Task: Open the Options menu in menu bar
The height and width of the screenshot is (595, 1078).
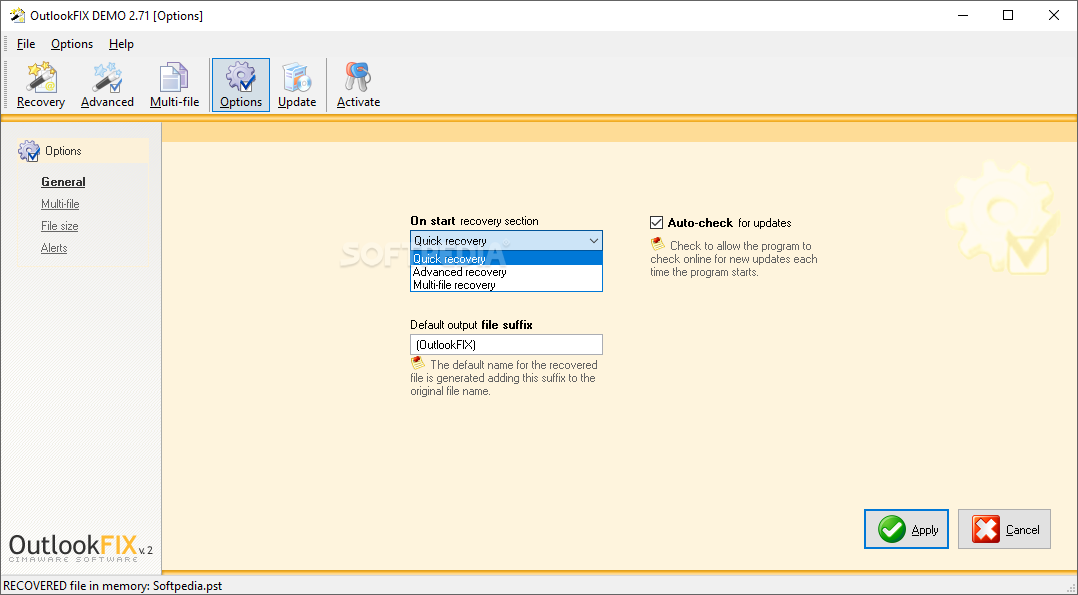Action: [72, 44]
